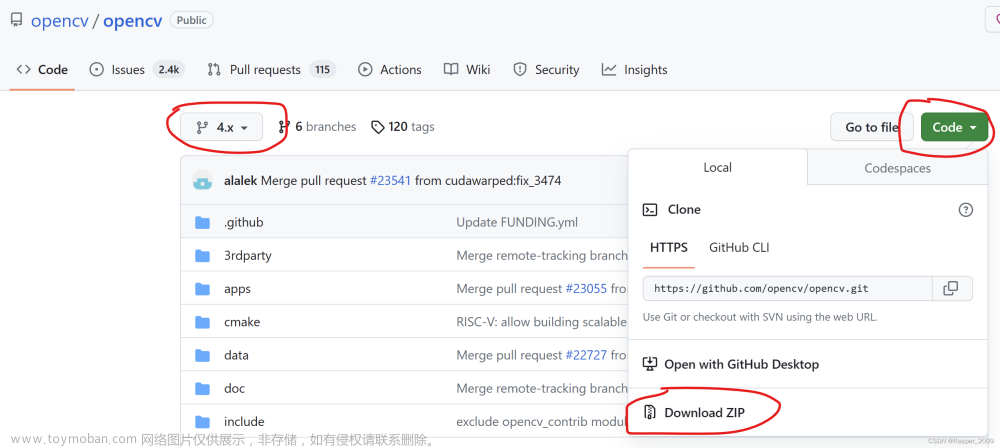Click the Issues count badge 2.4k
The width and height of the screenshot is (1000, 448).
pyautogui.click(x=168, y=70)
